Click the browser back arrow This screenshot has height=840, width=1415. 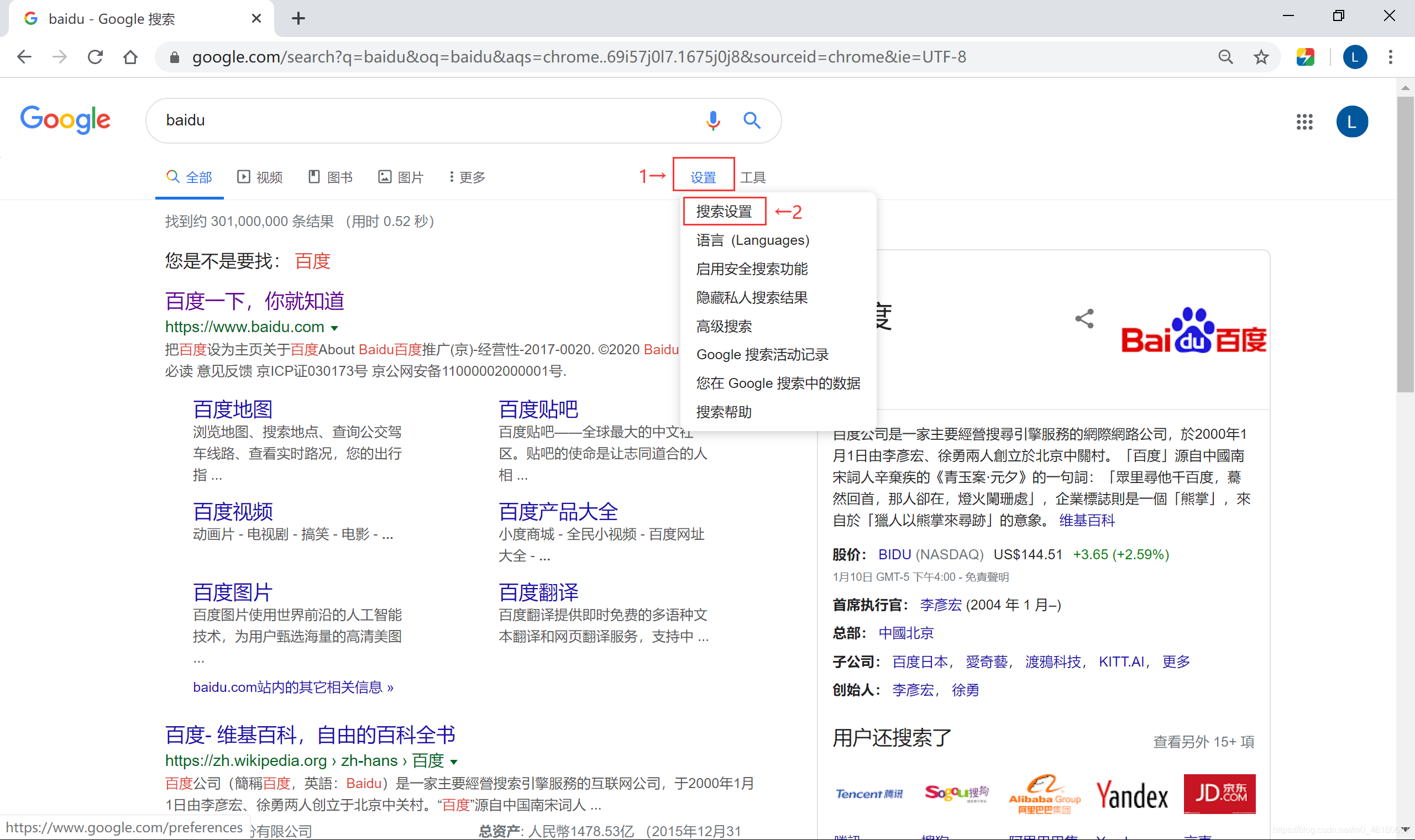pyautogui.click(x=24, y=56)
